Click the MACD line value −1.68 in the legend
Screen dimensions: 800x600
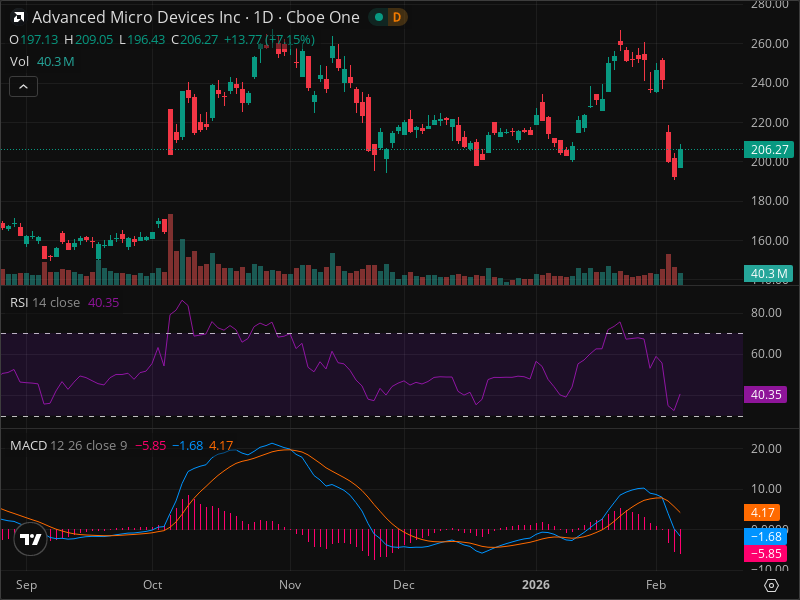187,445
